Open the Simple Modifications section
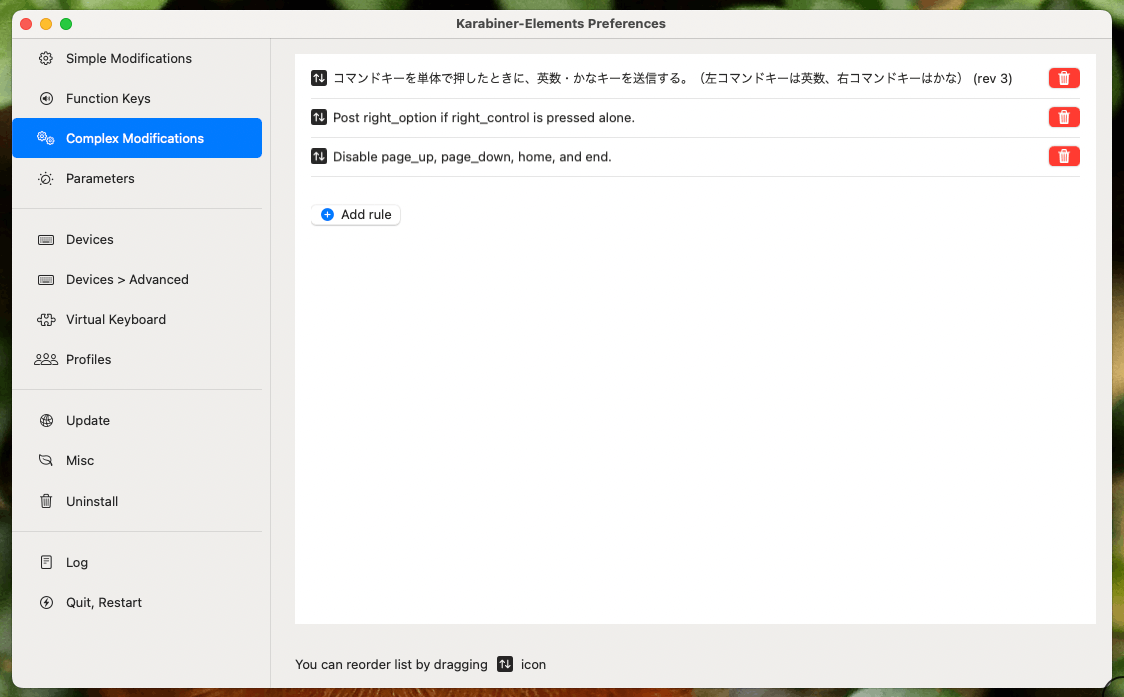The width and height of the screenshot is (1124, 697). (x=128, y=58)
